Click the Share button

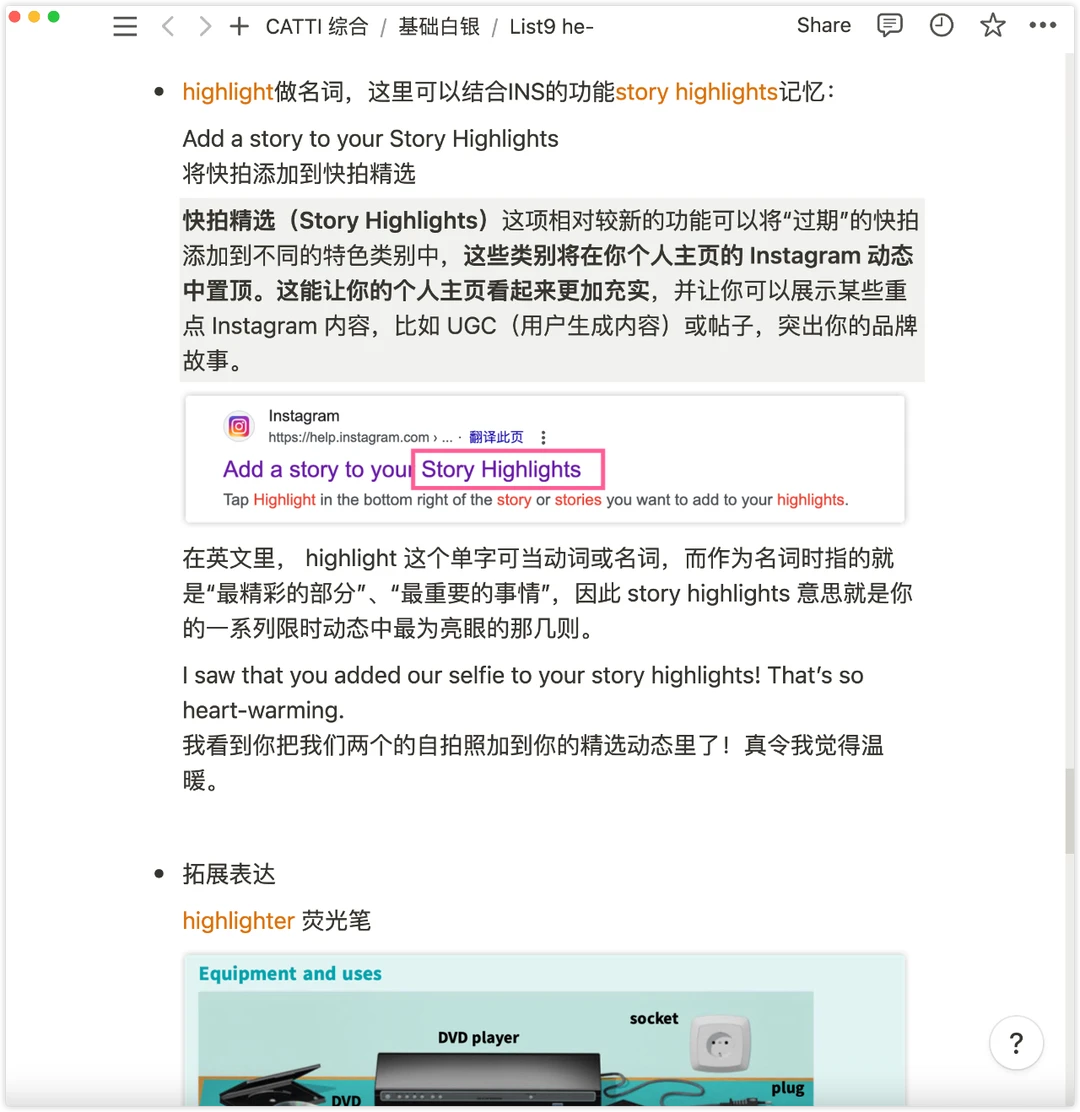(823, 26)
